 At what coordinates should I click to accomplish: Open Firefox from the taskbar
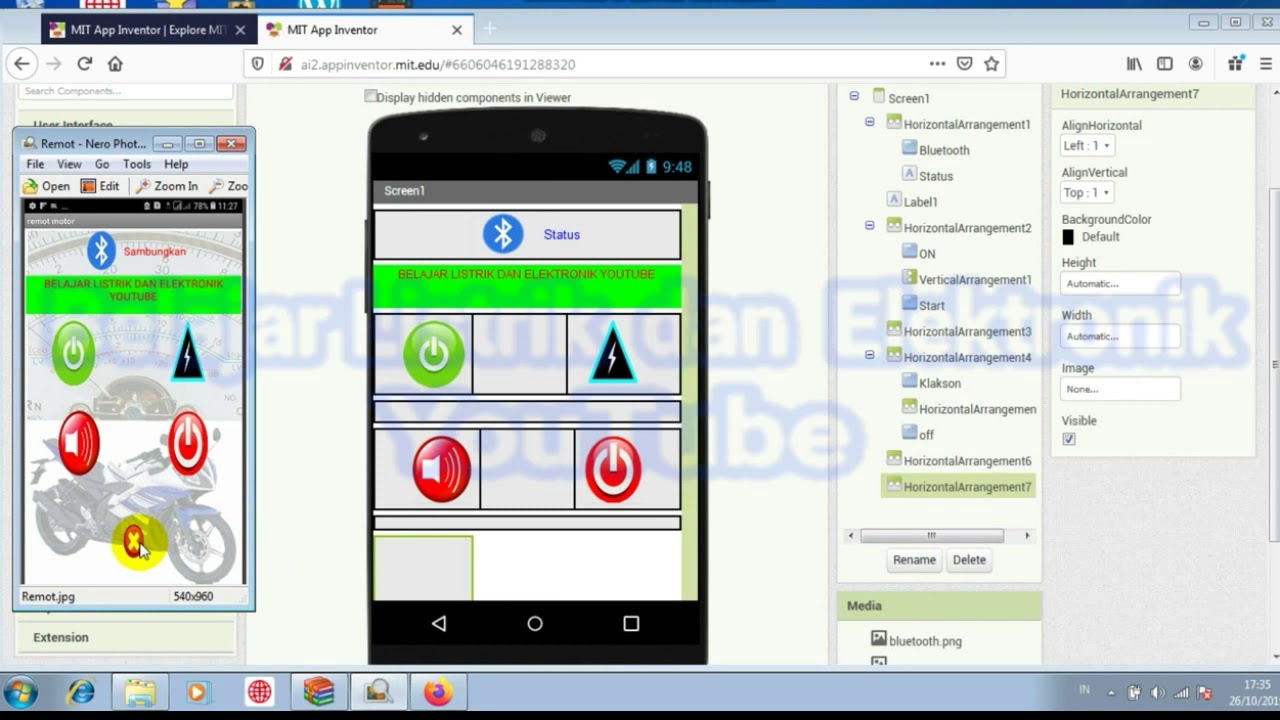tap(438, 692)
